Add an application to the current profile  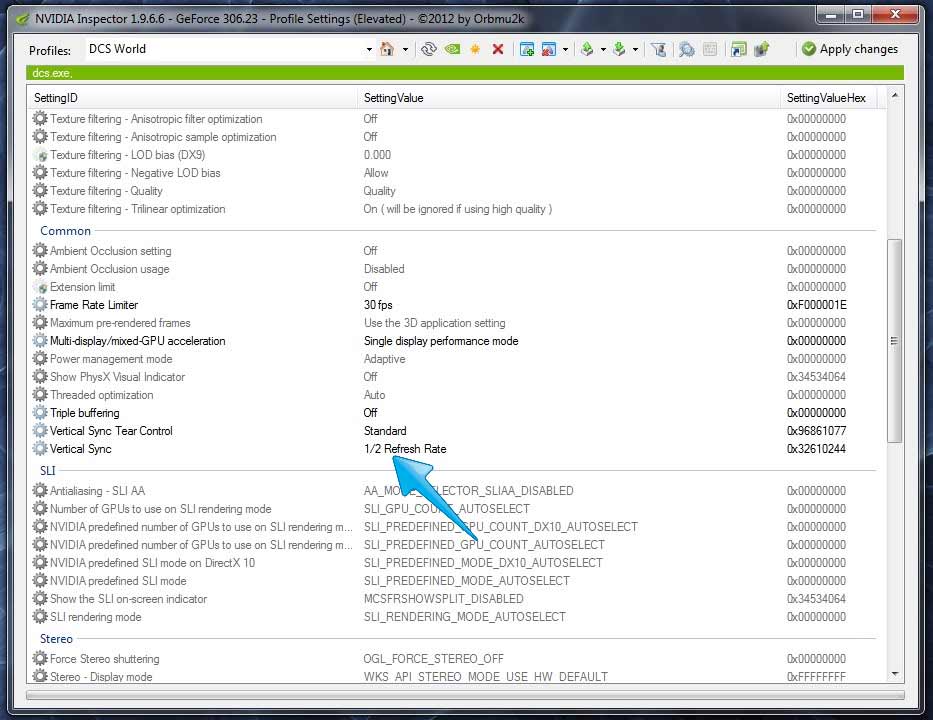click(527, 49)
